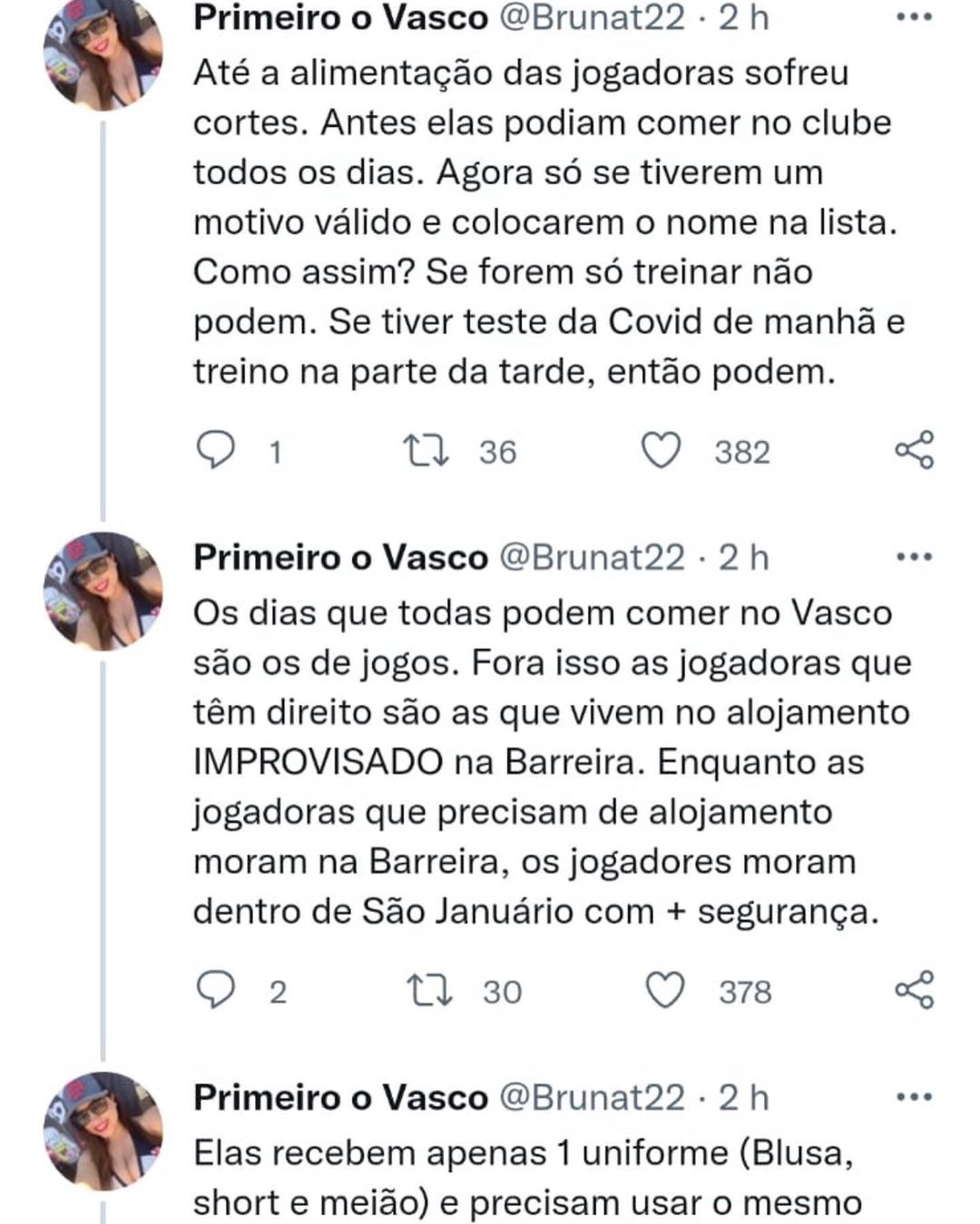
Task: Retweet the tweet with 30 retweets
Action: pos(428,991)
